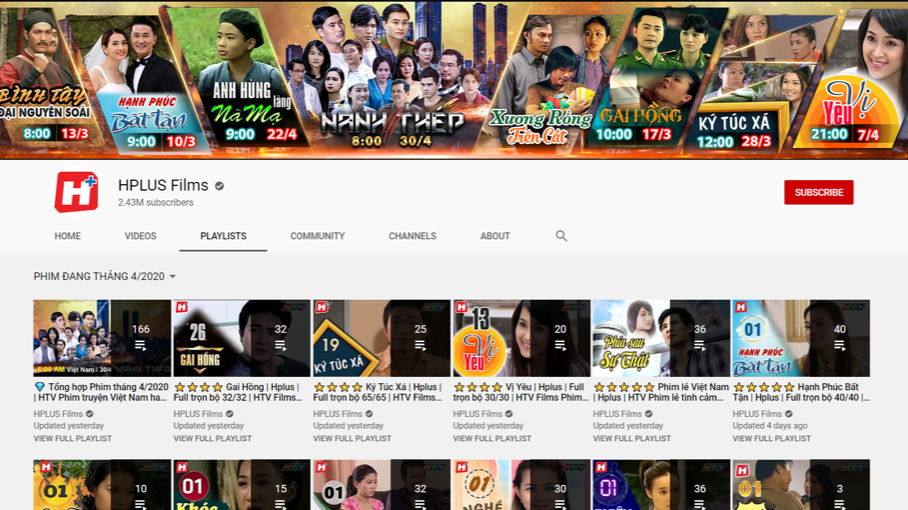Click the playlist queue icon on Hạnh Phúc Bất Tận thumbnail

pos(840,346)
